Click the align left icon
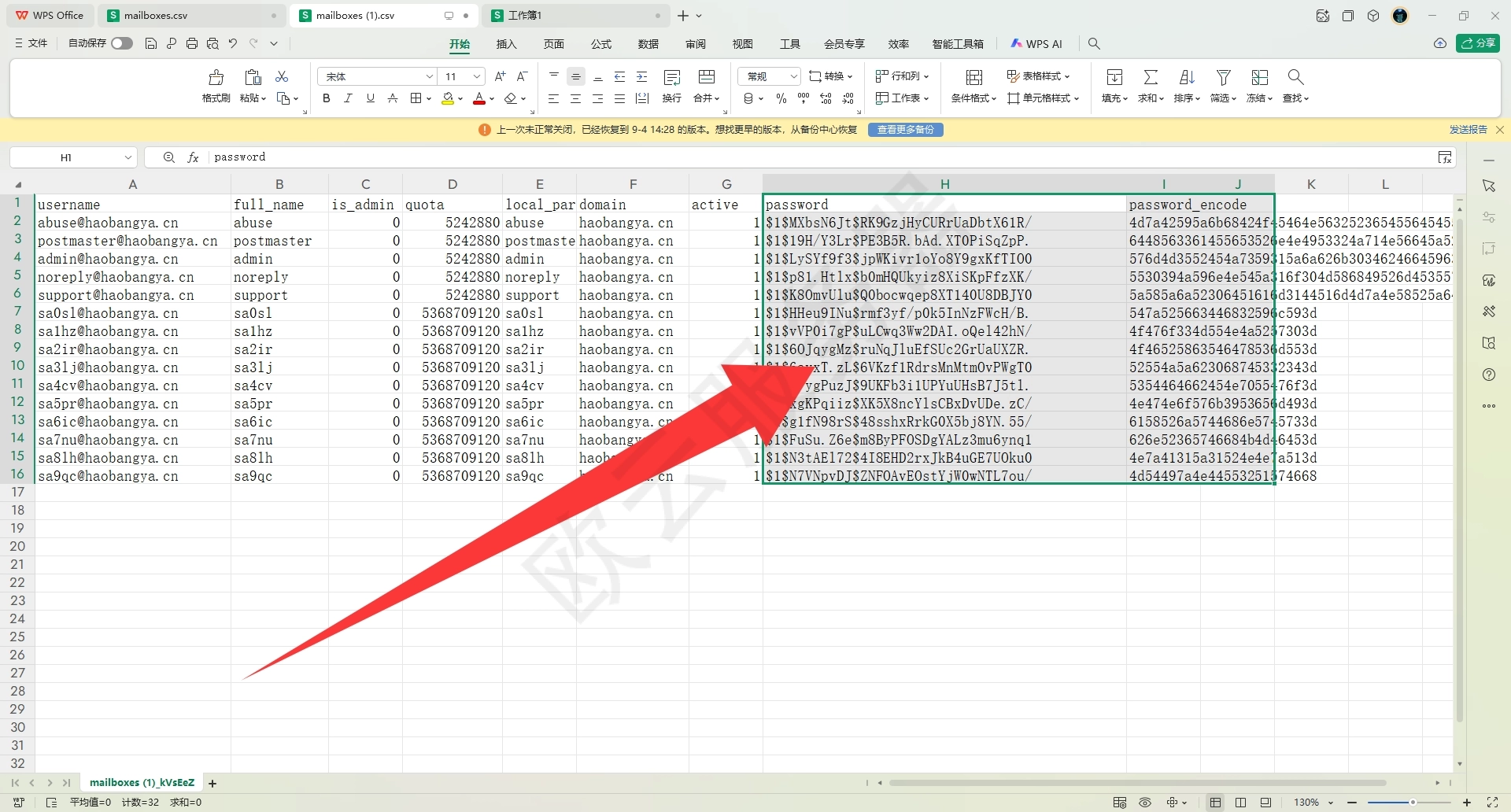 pyautogui.click(x=553, y=98)
